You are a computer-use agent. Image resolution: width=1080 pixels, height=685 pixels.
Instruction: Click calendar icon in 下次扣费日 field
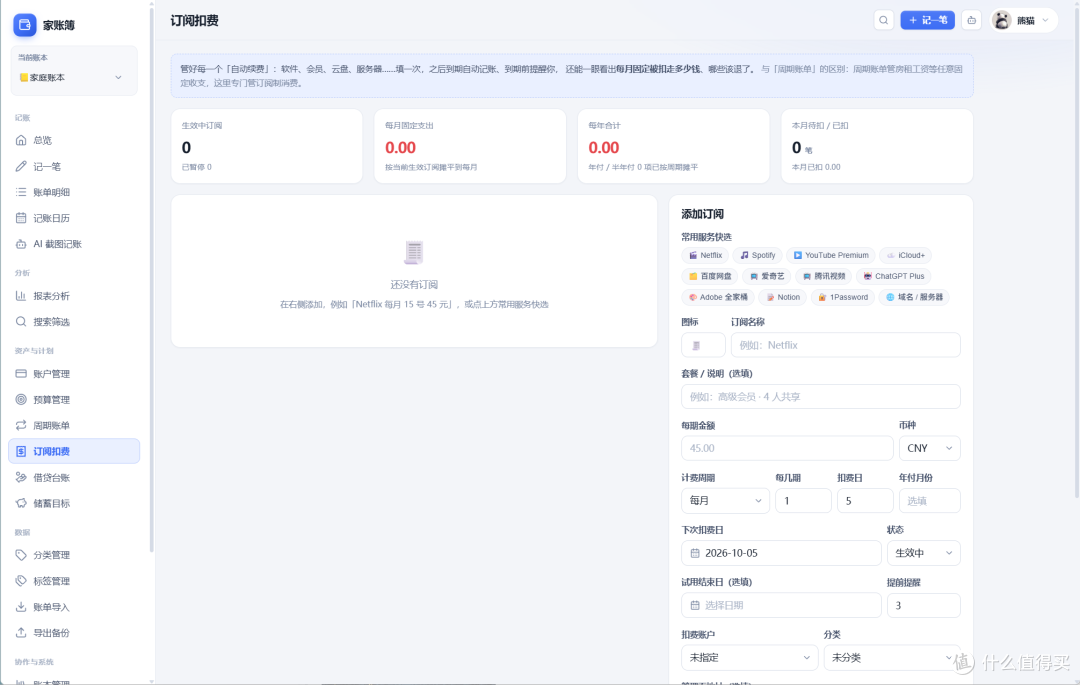[x=695, y=554]
